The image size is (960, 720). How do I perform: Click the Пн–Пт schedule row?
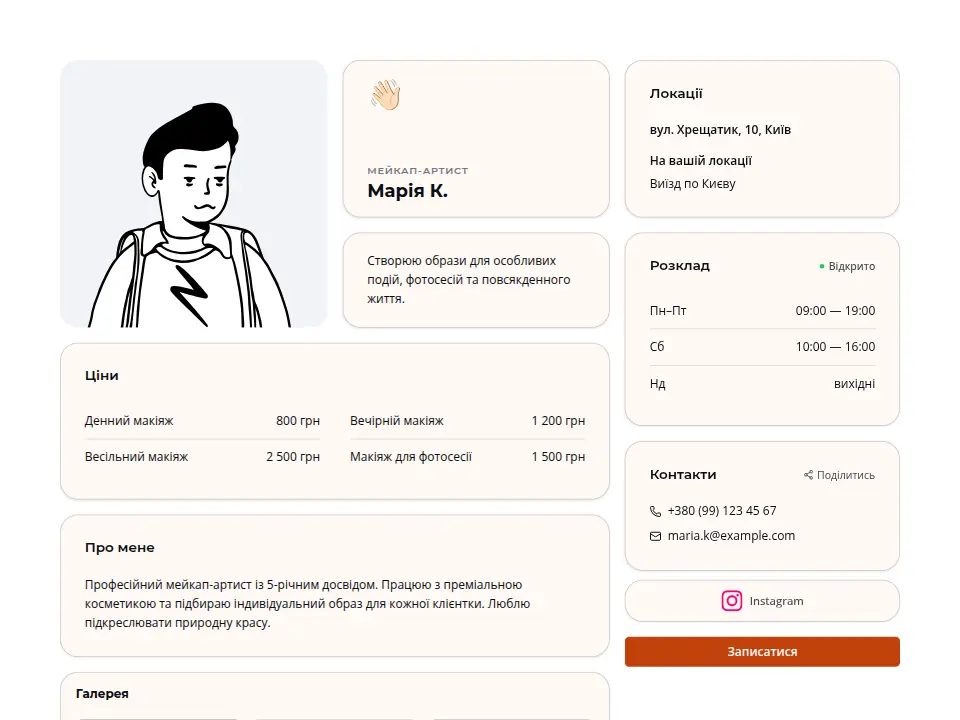click(762, 310)
